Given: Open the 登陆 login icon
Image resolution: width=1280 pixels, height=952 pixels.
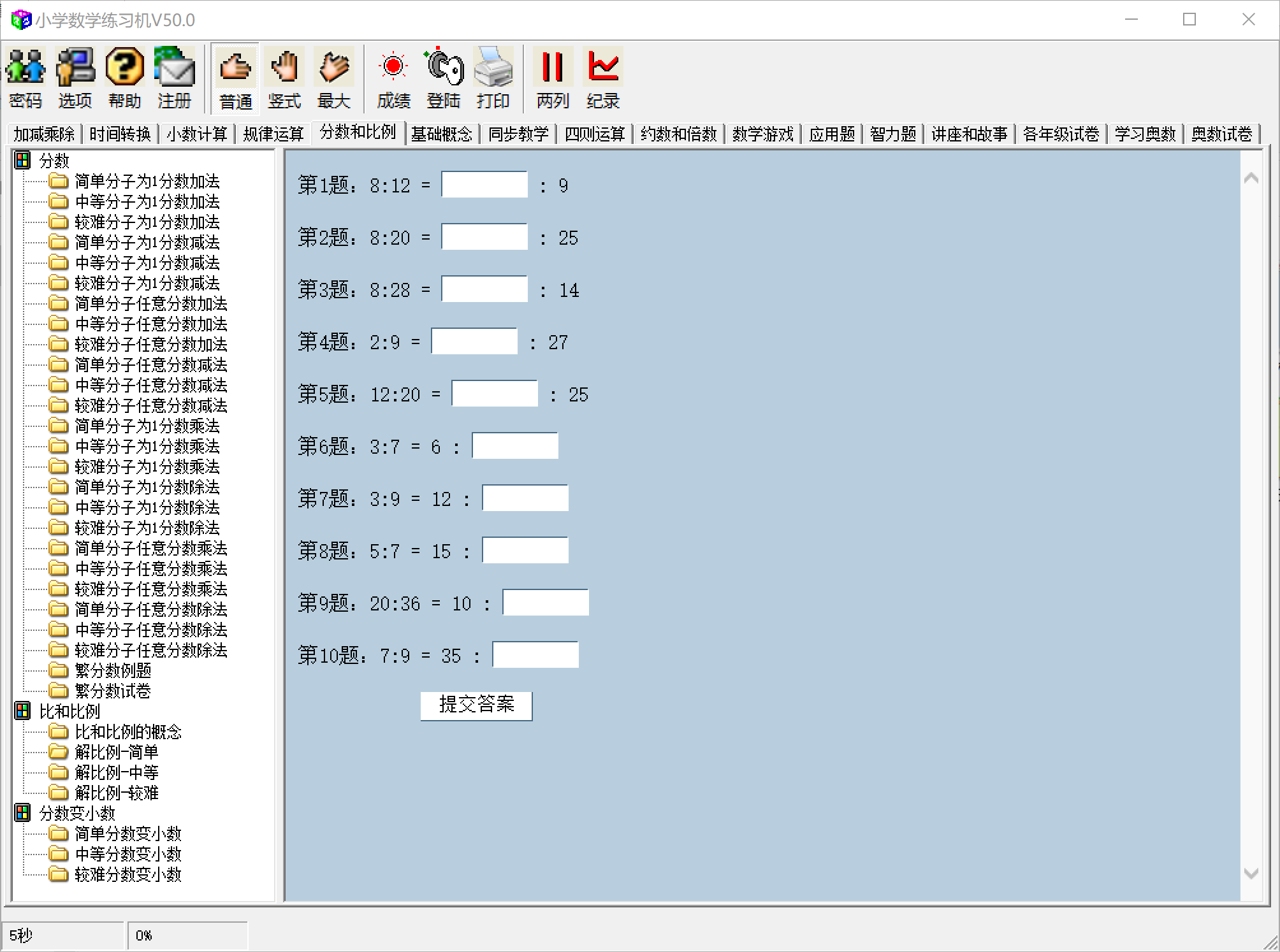Looking at the screenshot, I should (x=443, y=78).
